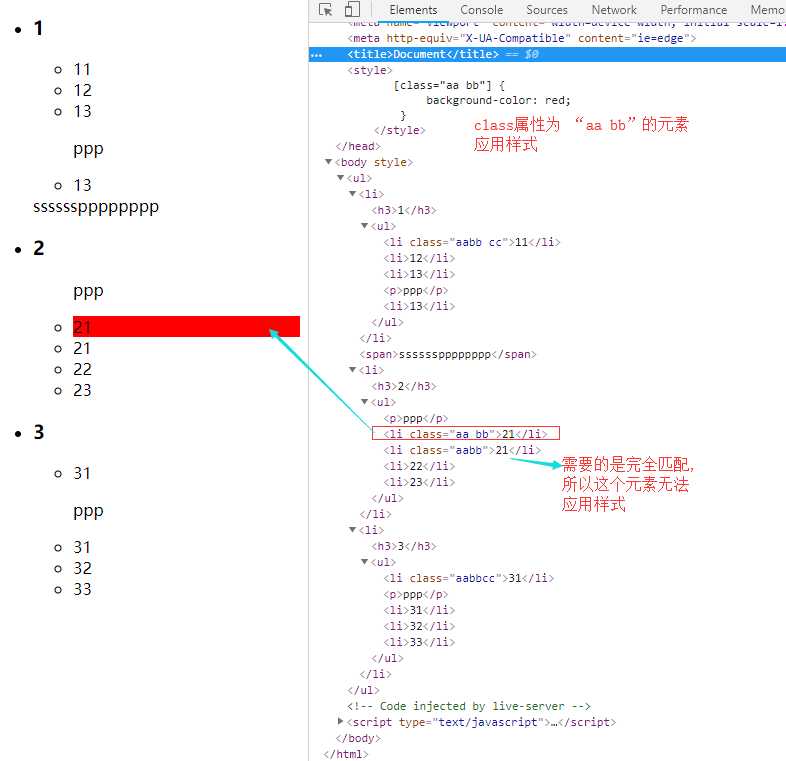The width and height of the screenshot is (786, 761).
Task: Click list item 22 on the page
Action: [x=82, y=369]
